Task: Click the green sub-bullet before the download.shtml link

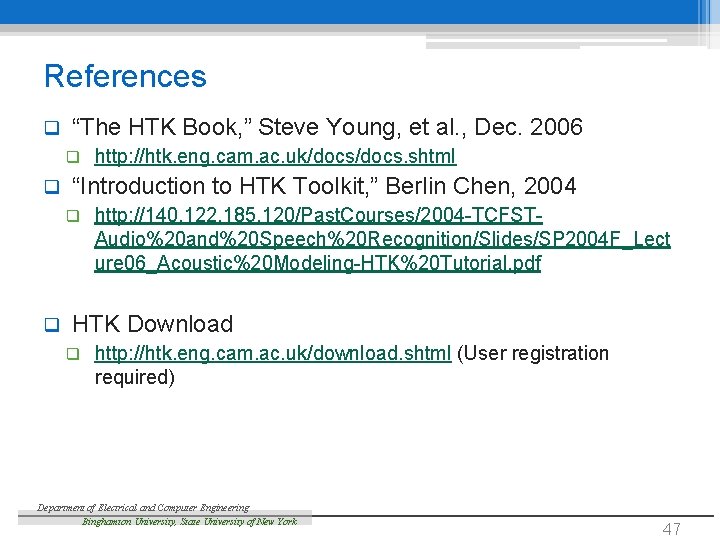Action: click(x=73, y=354)
